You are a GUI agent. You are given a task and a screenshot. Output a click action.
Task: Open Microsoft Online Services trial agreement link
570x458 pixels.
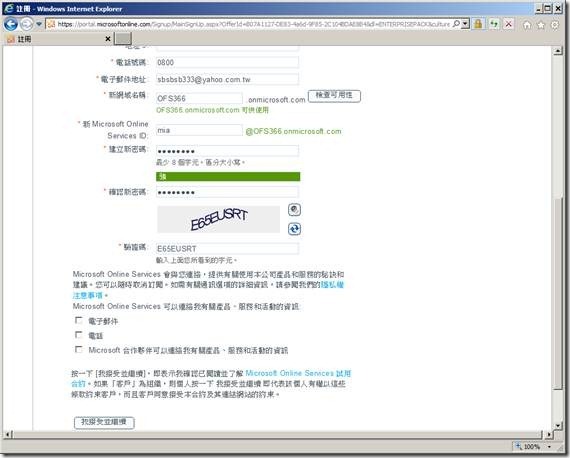298,373
